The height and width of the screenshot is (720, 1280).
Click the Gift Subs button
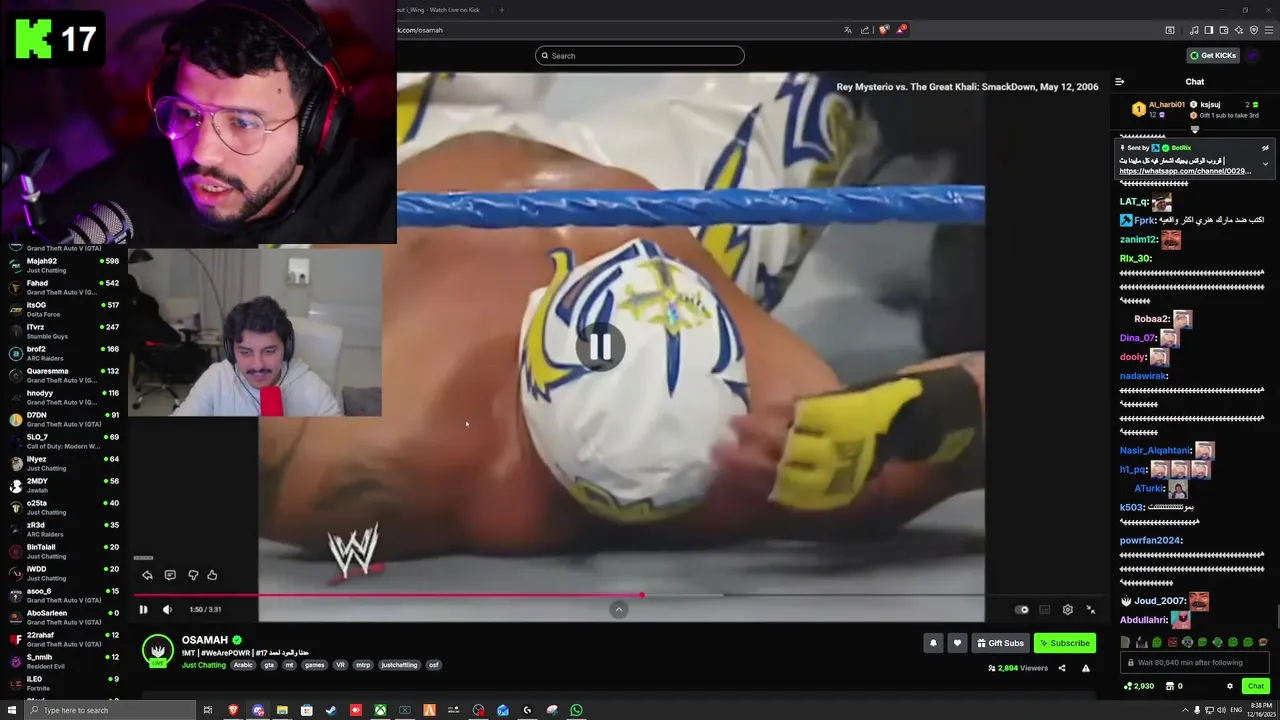coord(1000,643)
